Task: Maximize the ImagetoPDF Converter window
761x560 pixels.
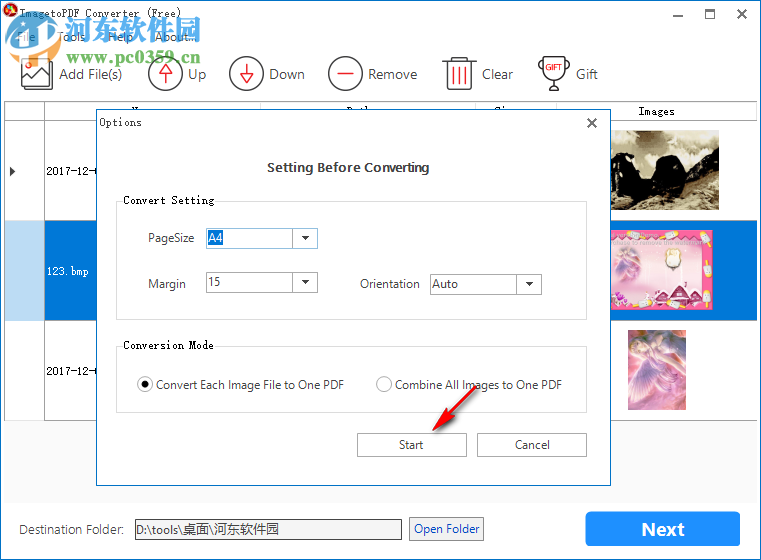Action: tap(710, 15)
